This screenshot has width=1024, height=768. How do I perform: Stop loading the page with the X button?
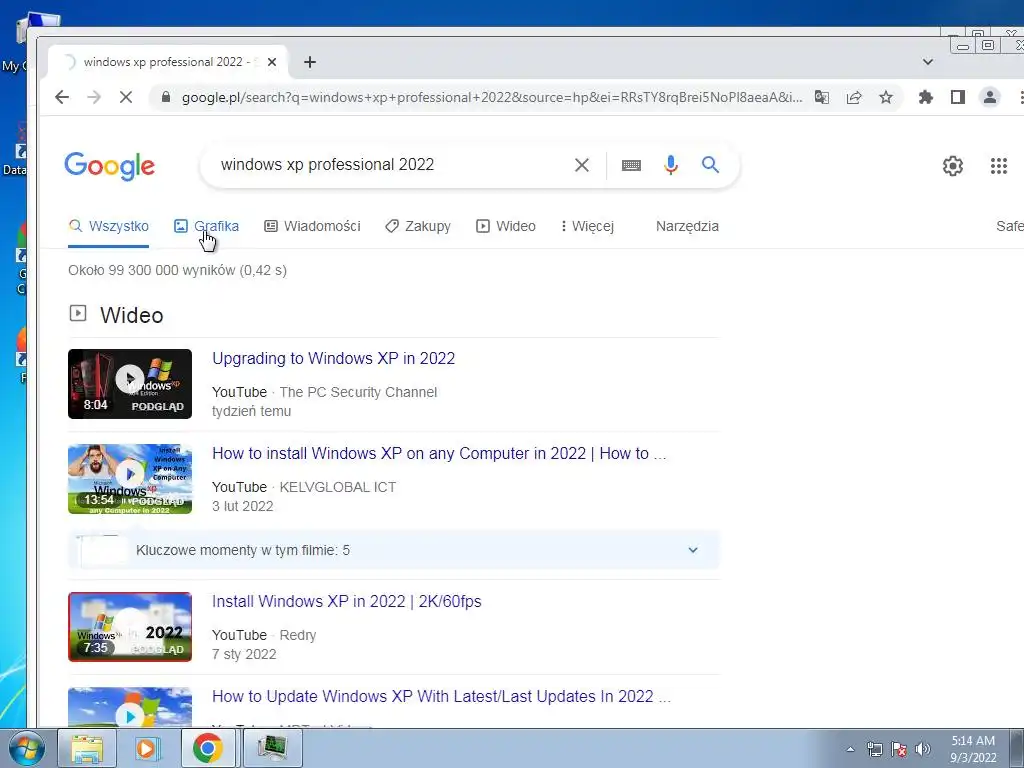pos(126,97)
